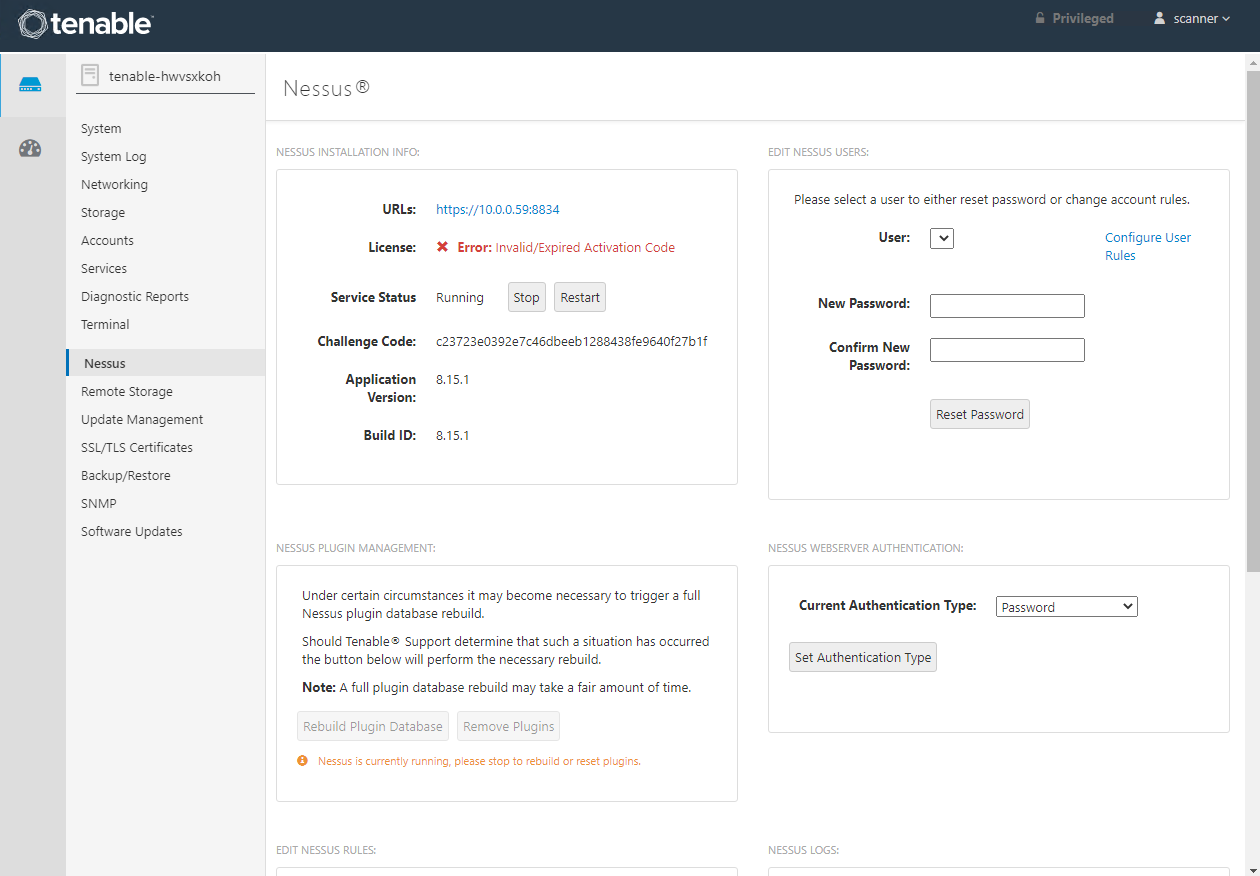Open Storage settings
Screen dimensions: 1260x876
[103, 212]
